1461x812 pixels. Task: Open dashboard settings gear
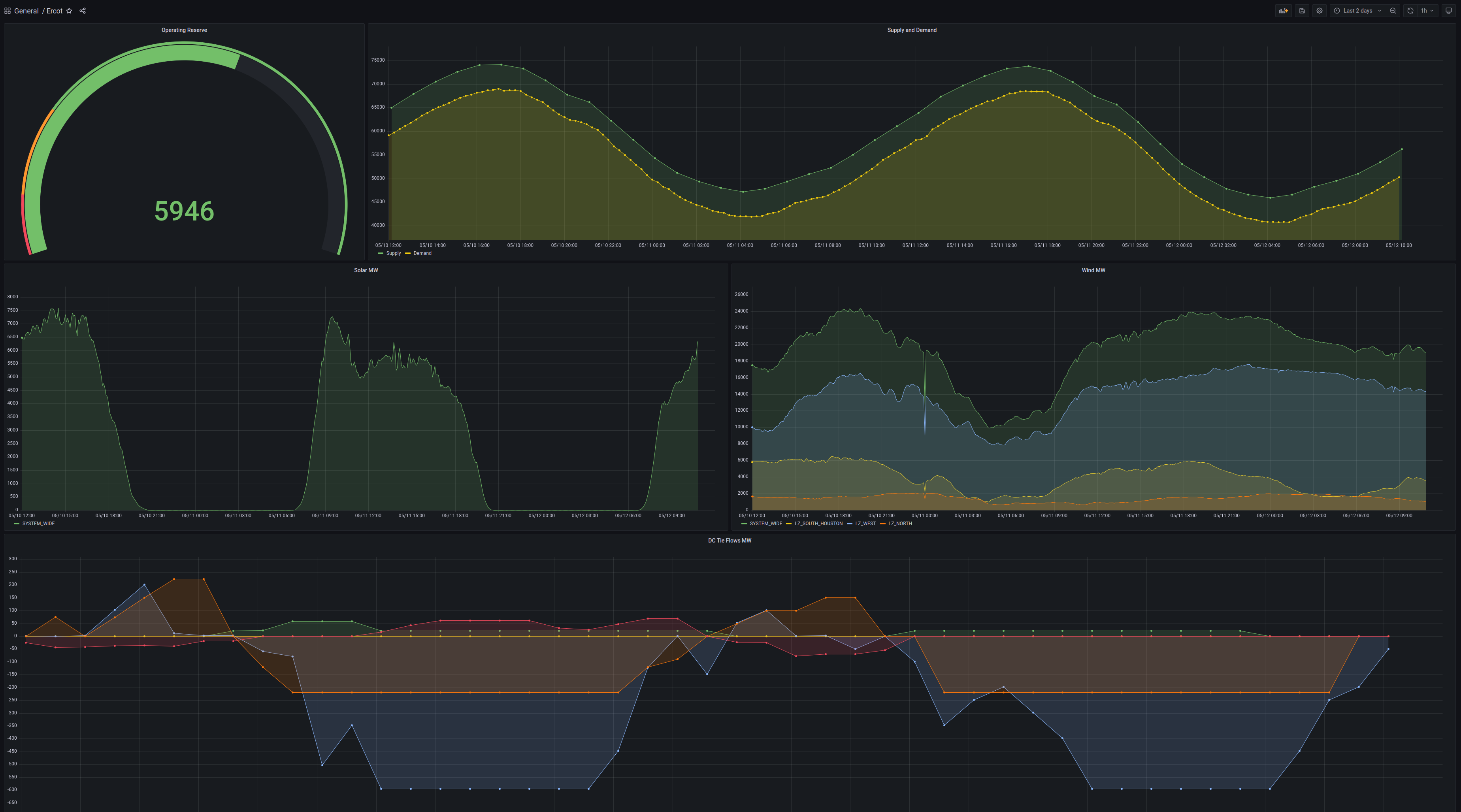pyautogui.click(x=1319, y=11)
